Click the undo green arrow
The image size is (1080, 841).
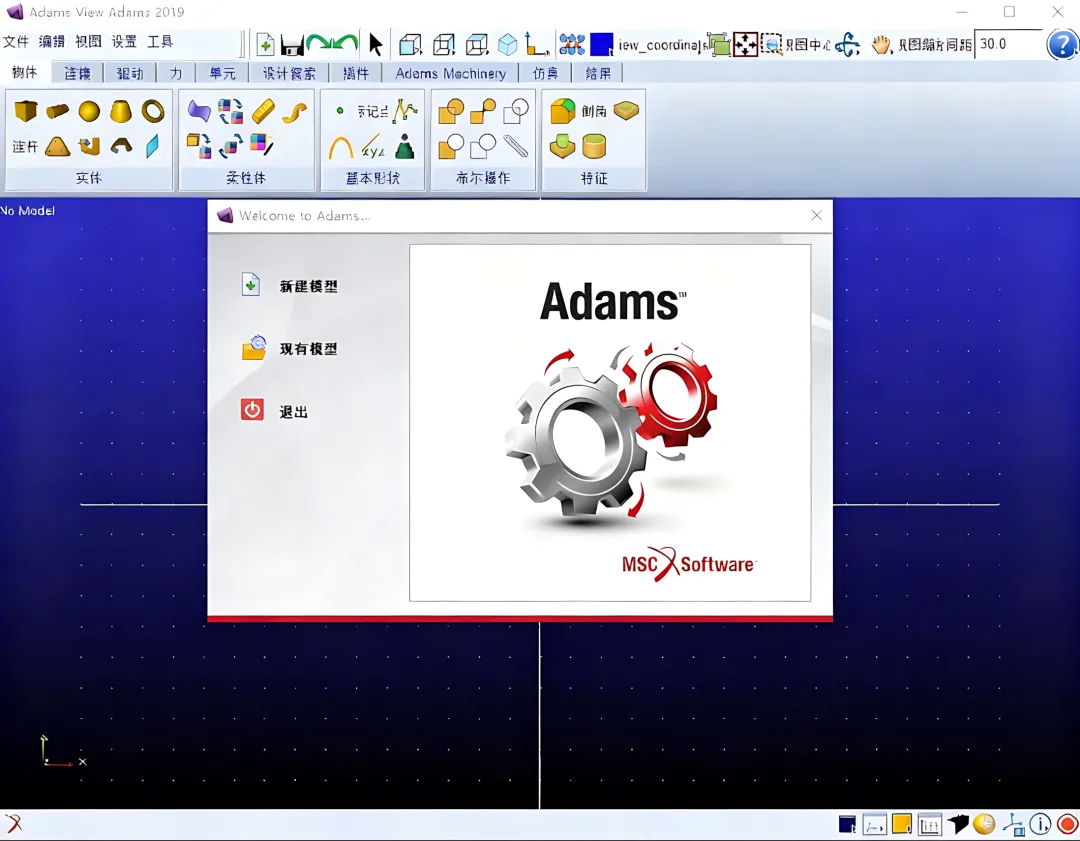319,43
